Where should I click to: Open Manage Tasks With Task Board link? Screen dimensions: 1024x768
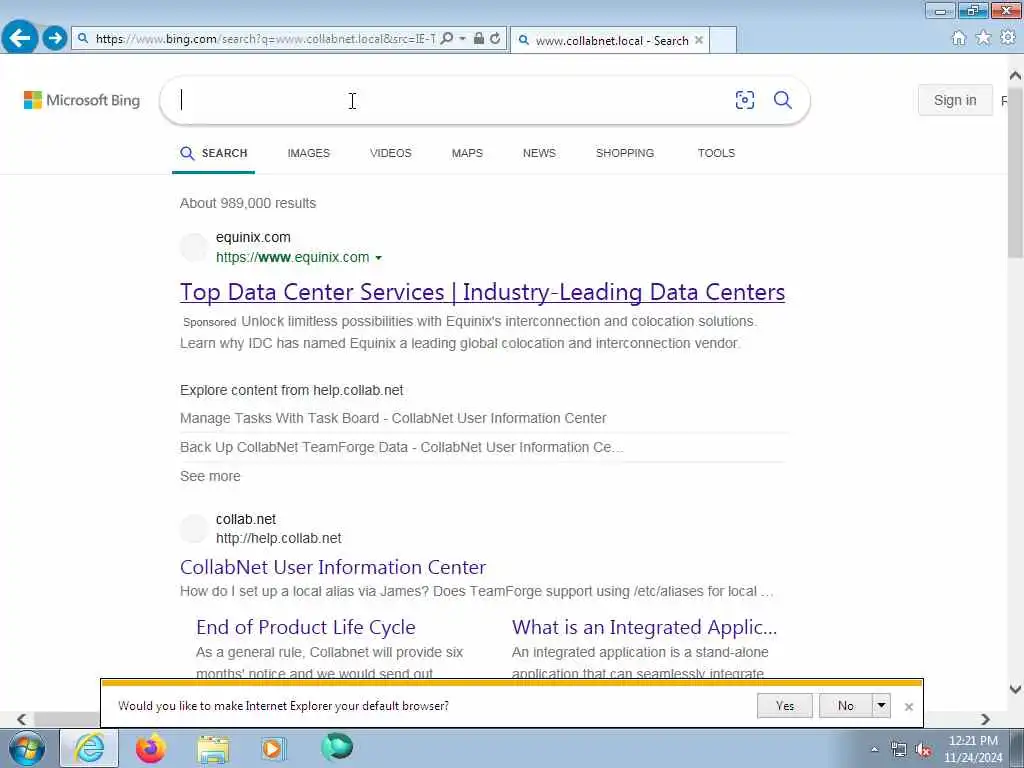(x=393, y=418)
